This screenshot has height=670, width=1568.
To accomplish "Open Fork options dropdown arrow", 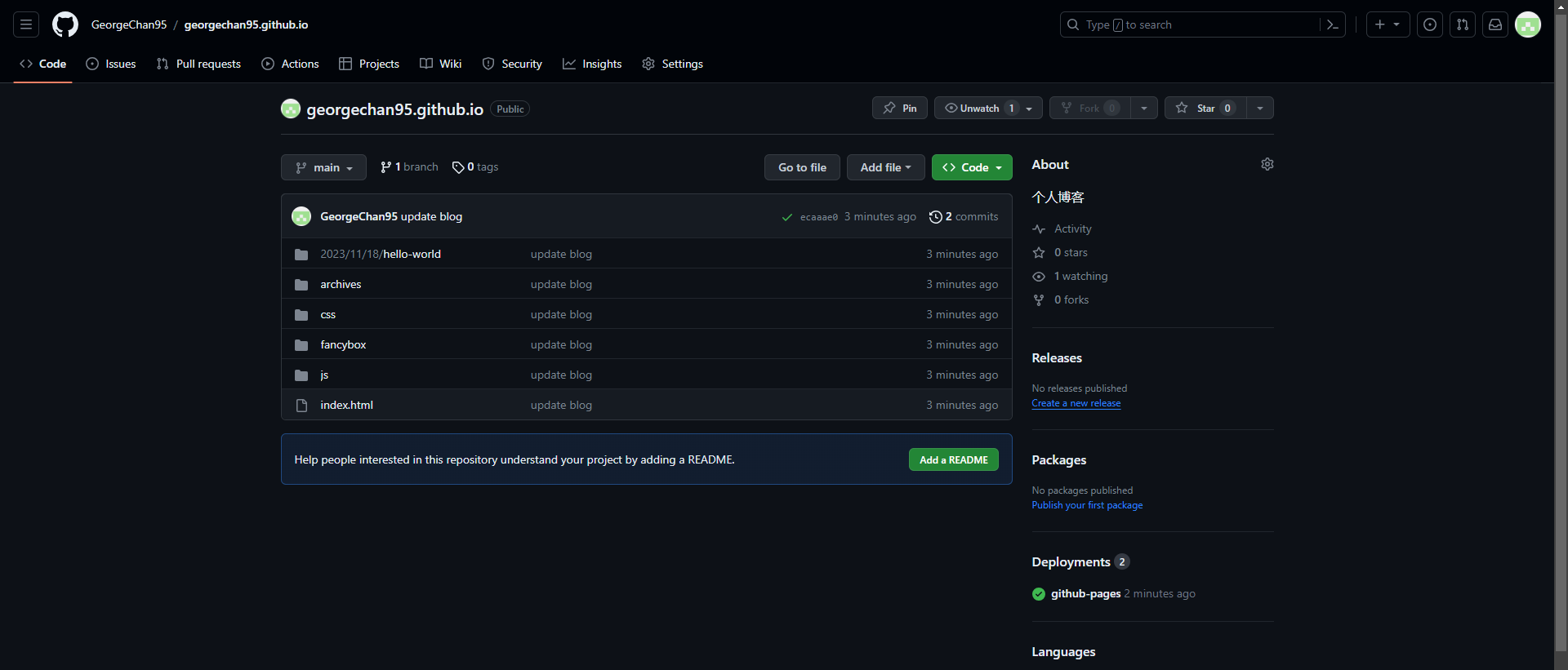I will 1144,108.
